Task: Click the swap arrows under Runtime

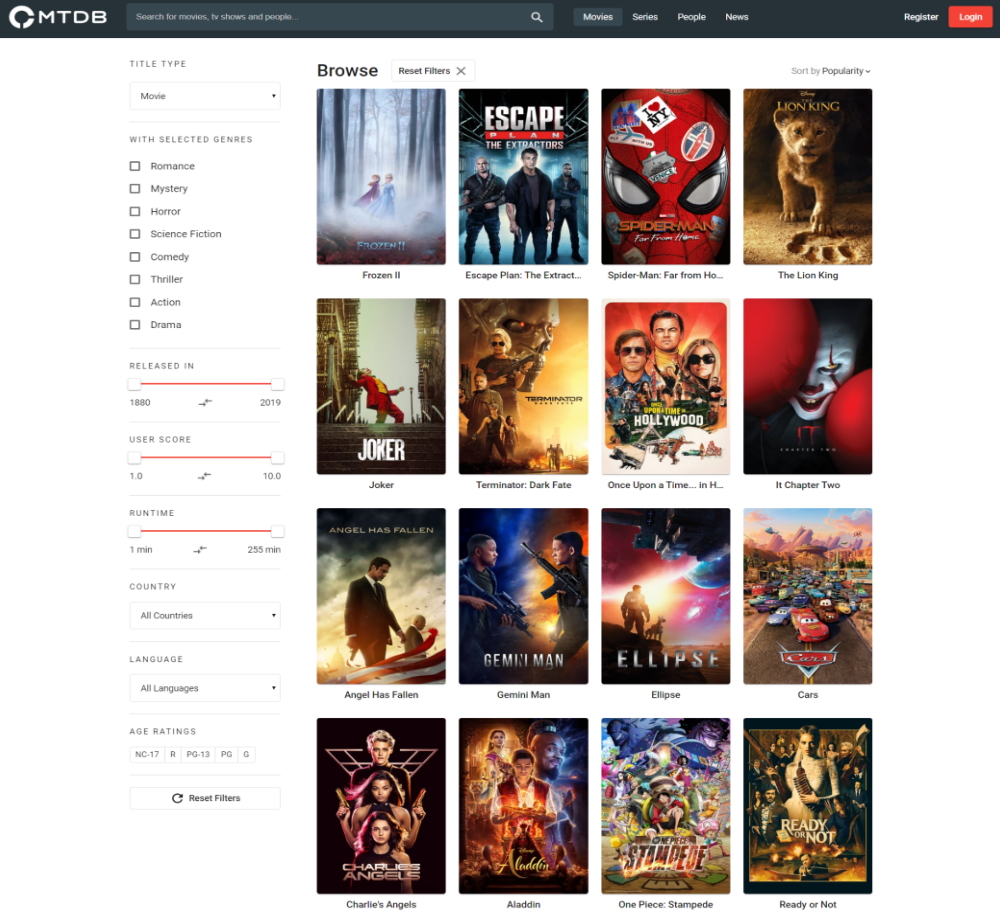Action: pyautogui.click(x=200, y=549)
